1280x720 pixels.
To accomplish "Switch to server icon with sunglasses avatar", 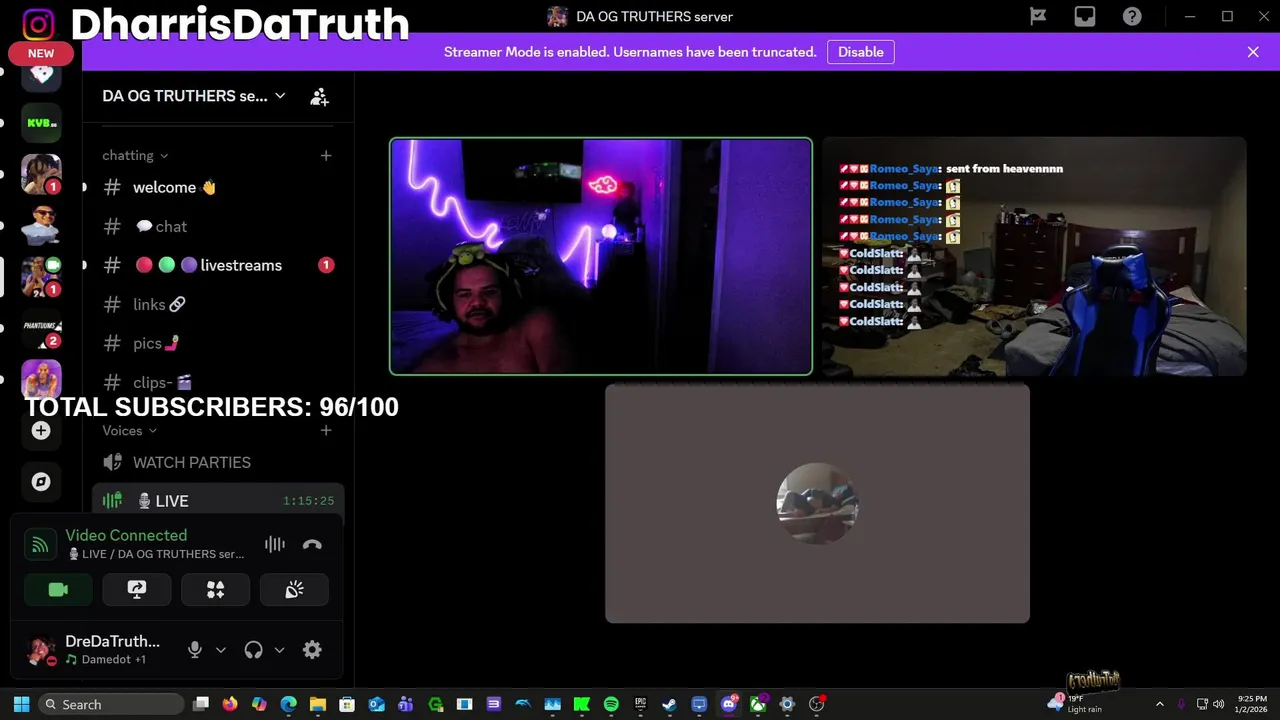I will point(41,226).
